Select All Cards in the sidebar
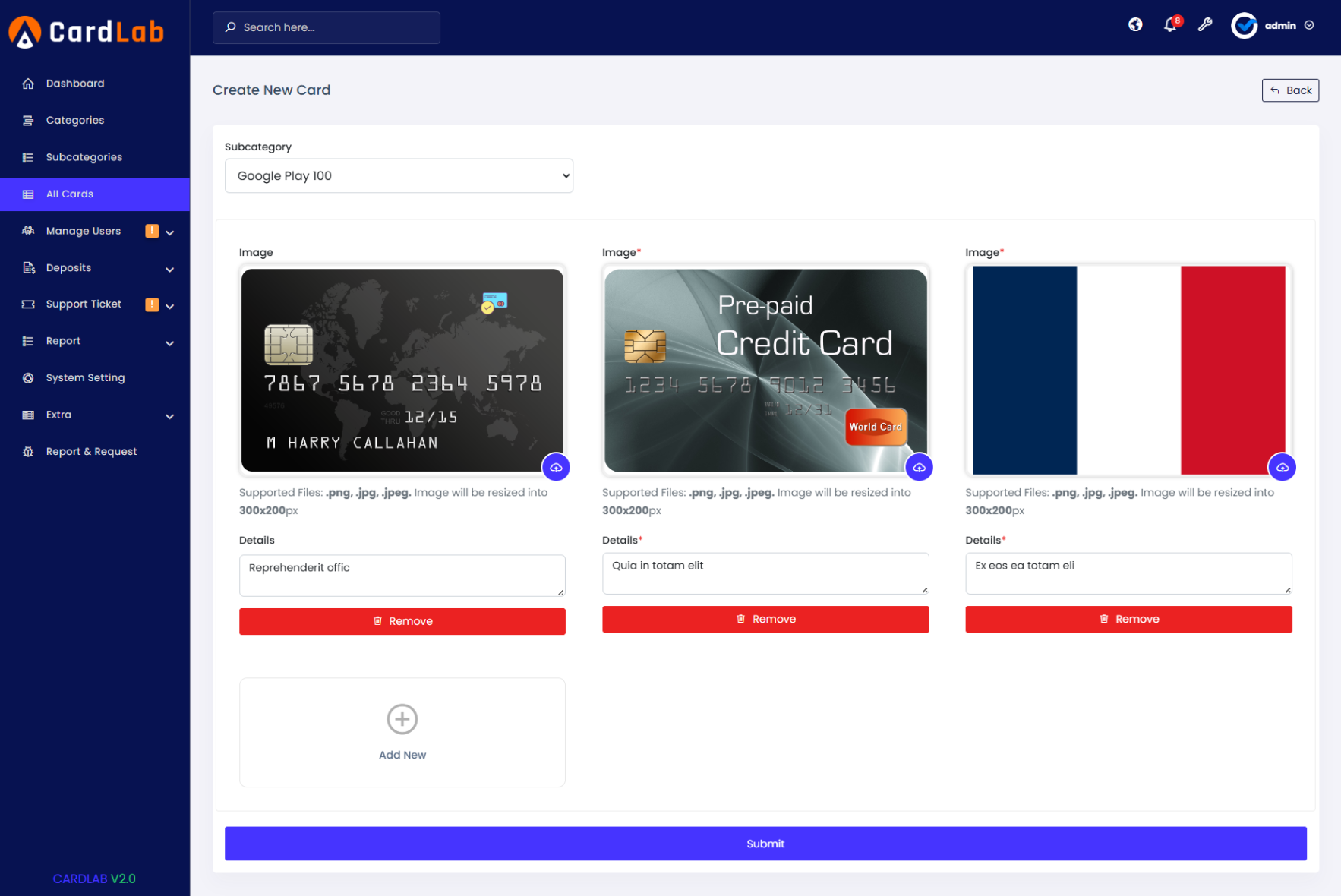The image size is (1341, 896). (x=70, y=194)
